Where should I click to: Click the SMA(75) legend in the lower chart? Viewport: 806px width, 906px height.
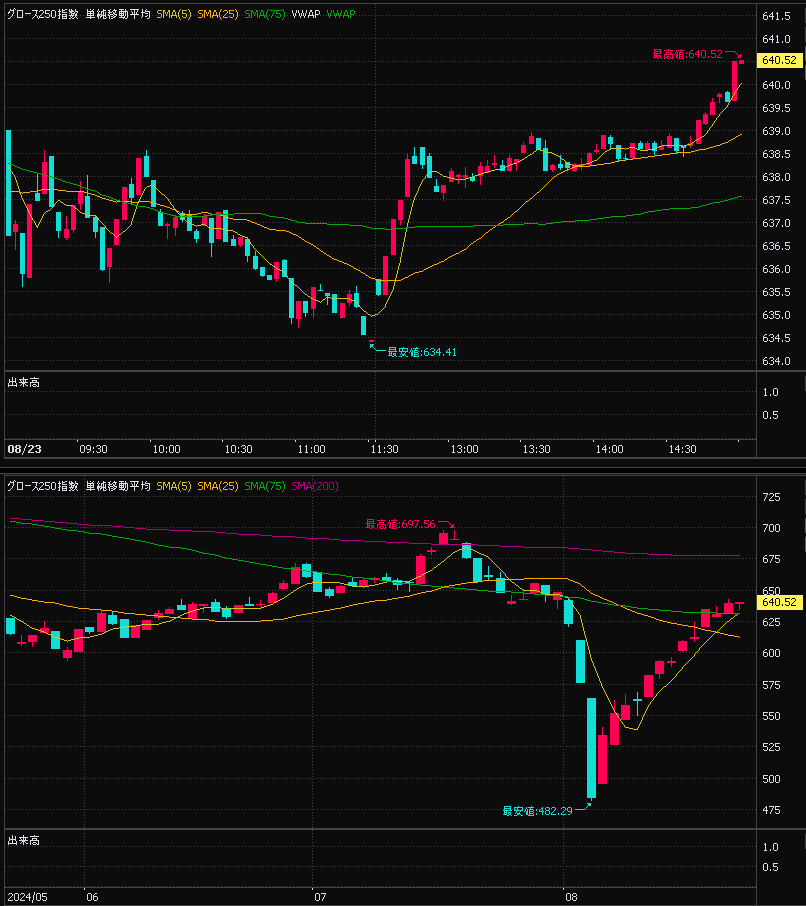265,487
